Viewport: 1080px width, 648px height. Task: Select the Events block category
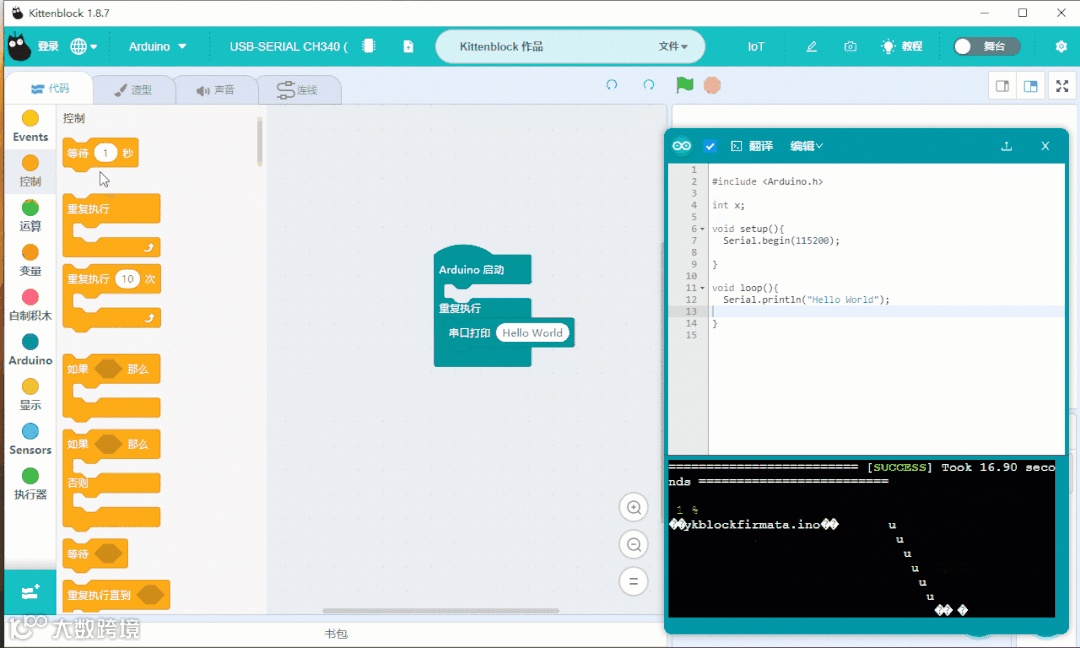tap(30, 127)
